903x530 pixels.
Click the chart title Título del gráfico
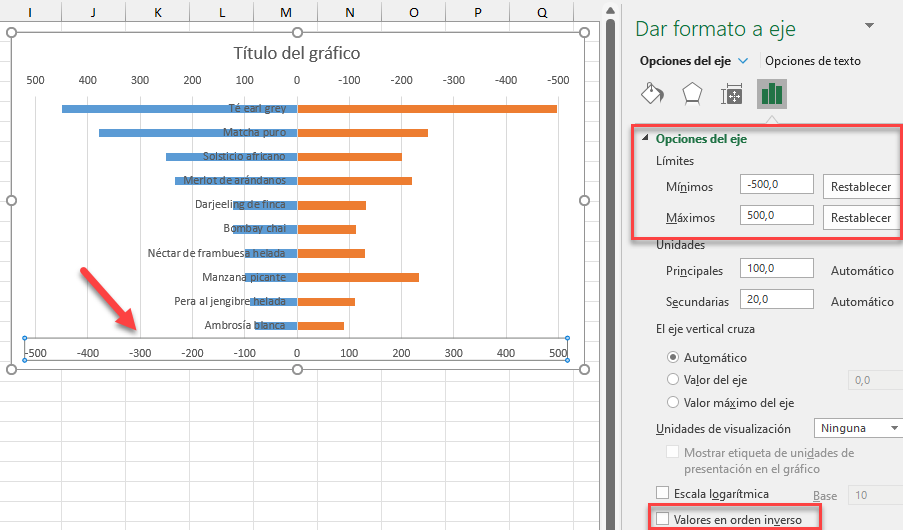[297, 53]
